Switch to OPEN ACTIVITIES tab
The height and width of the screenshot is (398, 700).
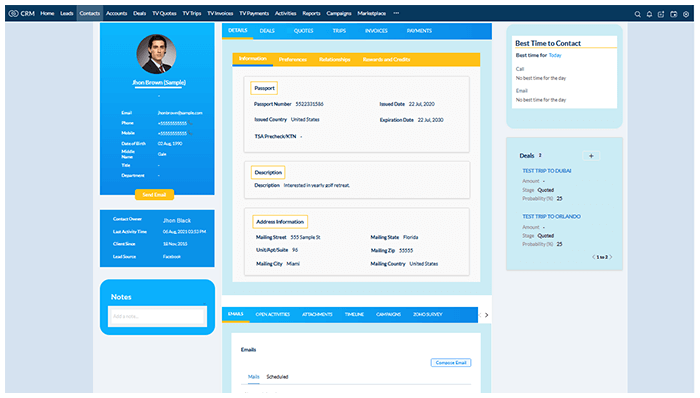pos(273,315)
